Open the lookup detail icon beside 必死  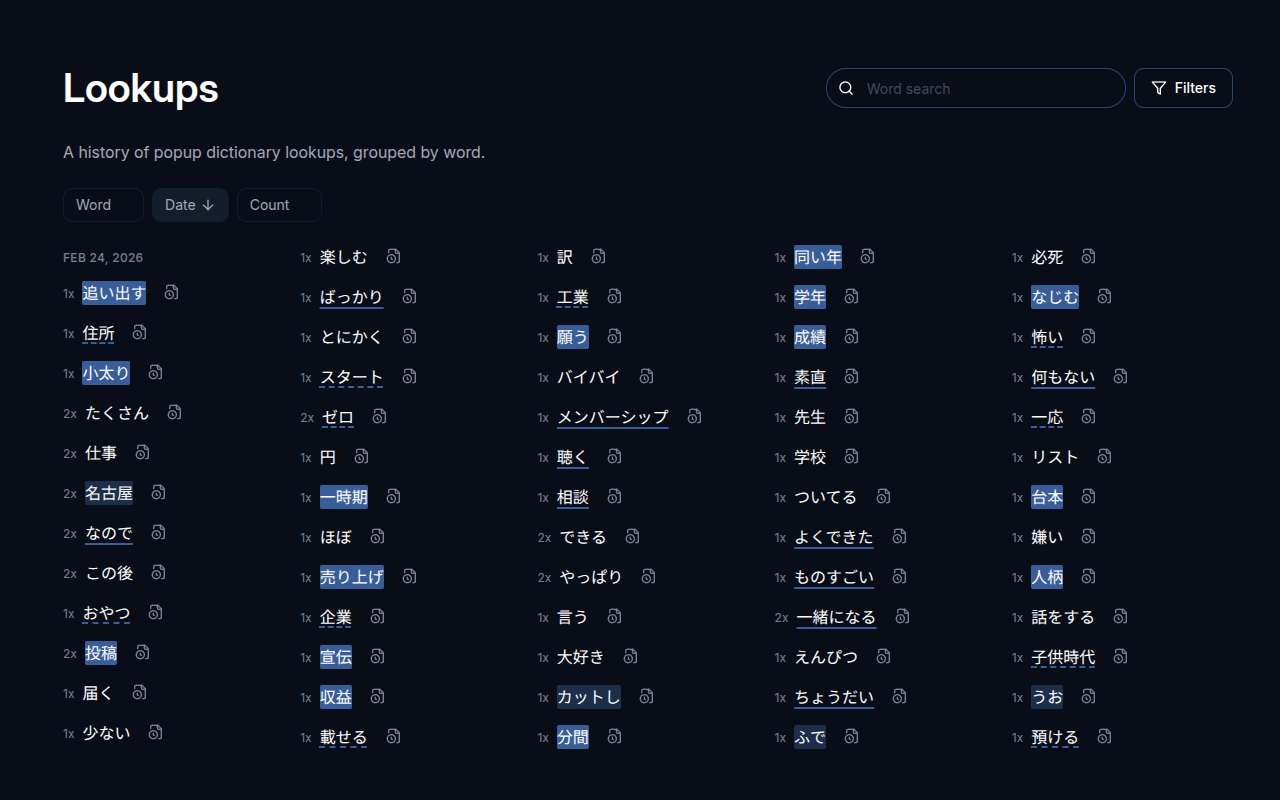(x=1088, y=256)
